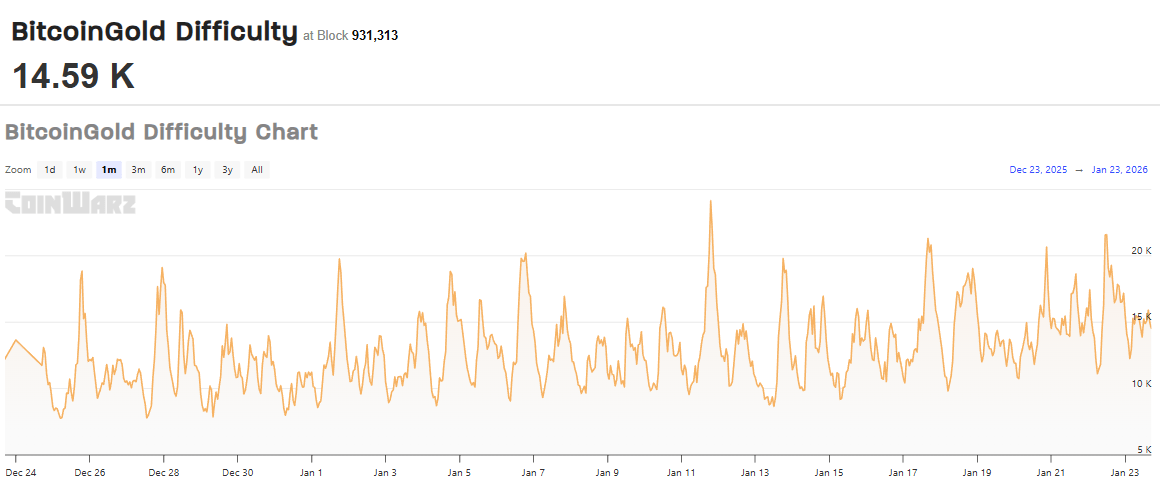The width and height of the screenshot is (1160, 491).
Task: Click the Jan 23 x-axis label
Action: (x=1124, y=472)
